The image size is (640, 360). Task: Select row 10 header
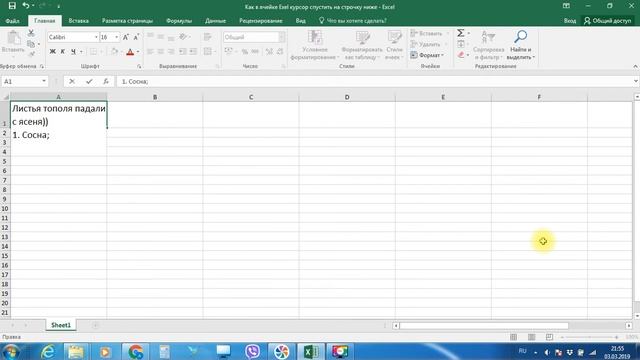(x=5, y=209)
